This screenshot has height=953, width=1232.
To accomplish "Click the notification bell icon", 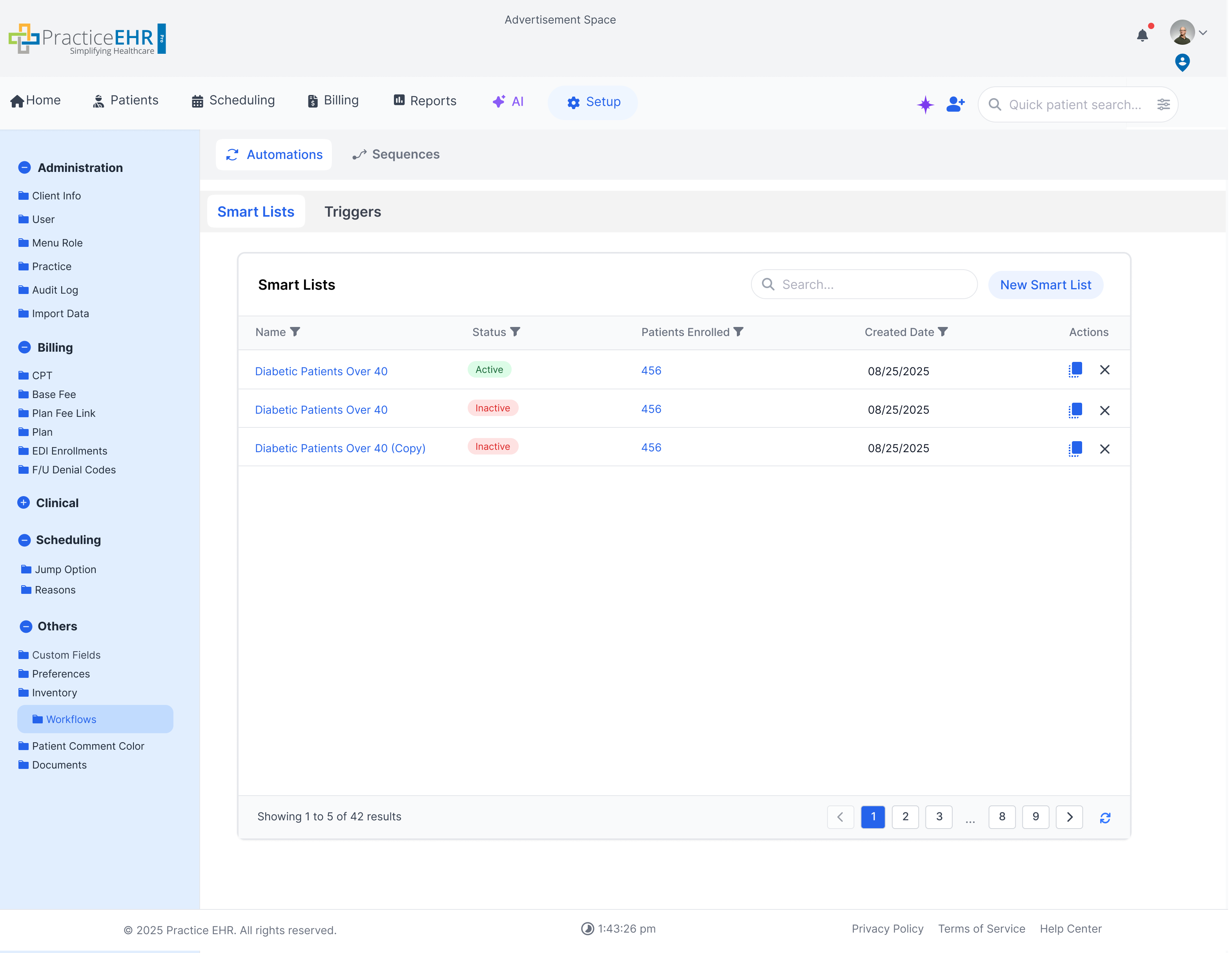I will coord(1143,36).
